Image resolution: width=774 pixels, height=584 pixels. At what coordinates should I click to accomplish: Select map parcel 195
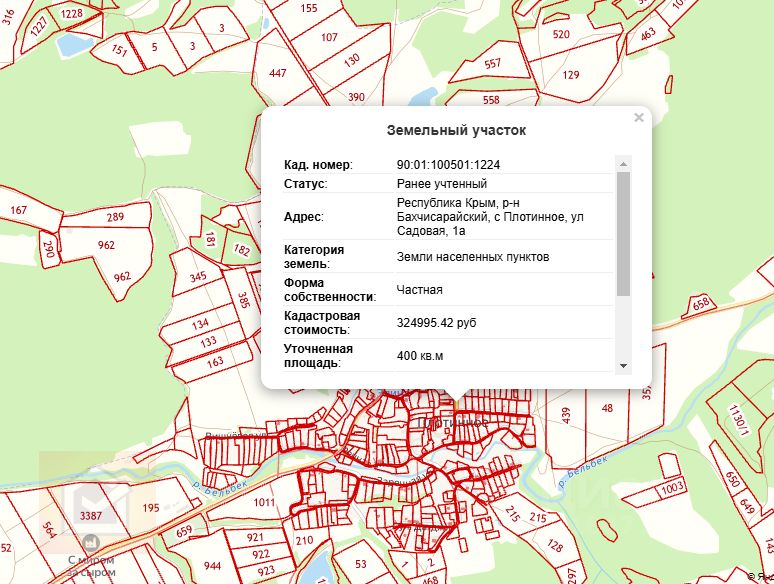[151, 507]
